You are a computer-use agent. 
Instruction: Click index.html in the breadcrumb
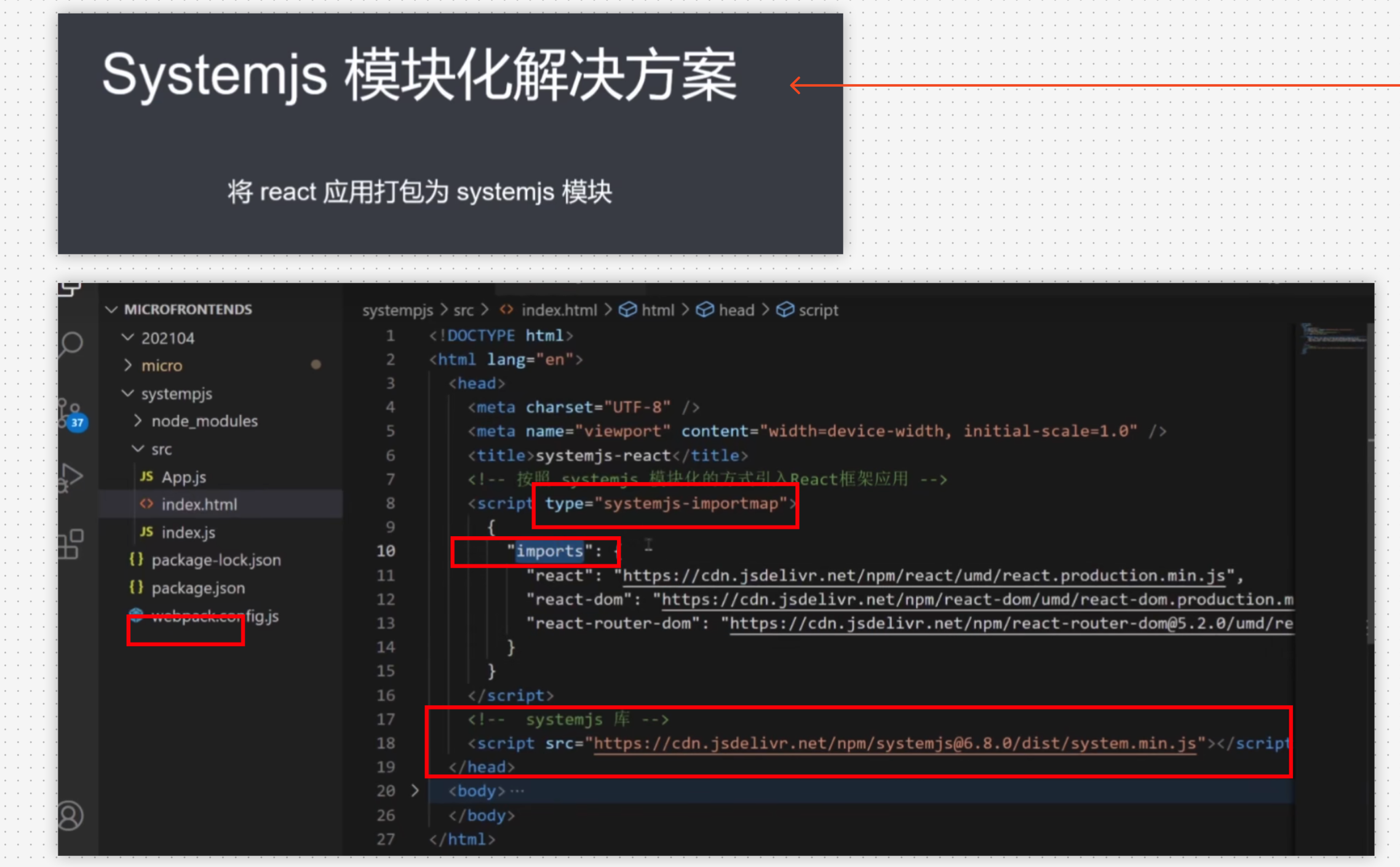559,310
